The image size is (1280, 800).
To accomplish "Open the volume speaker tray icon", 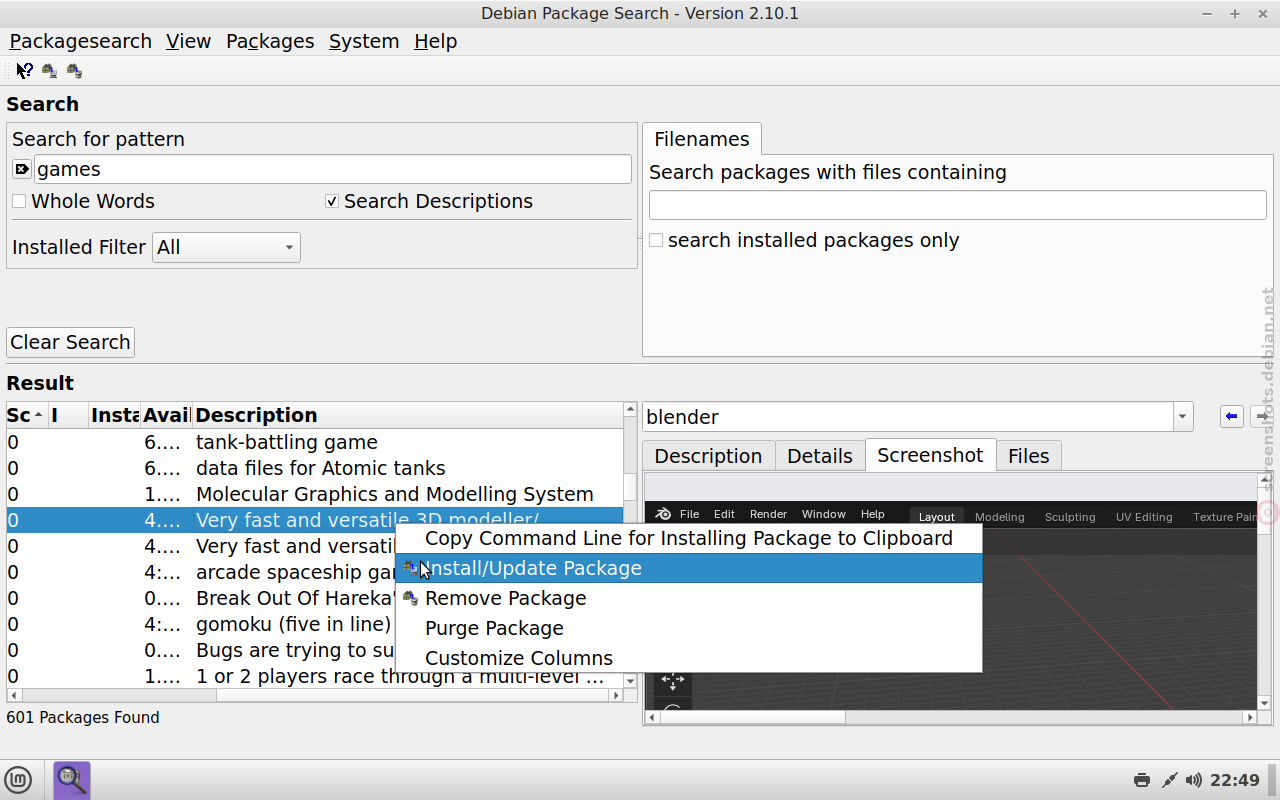I will click(x=1194, y=780).
